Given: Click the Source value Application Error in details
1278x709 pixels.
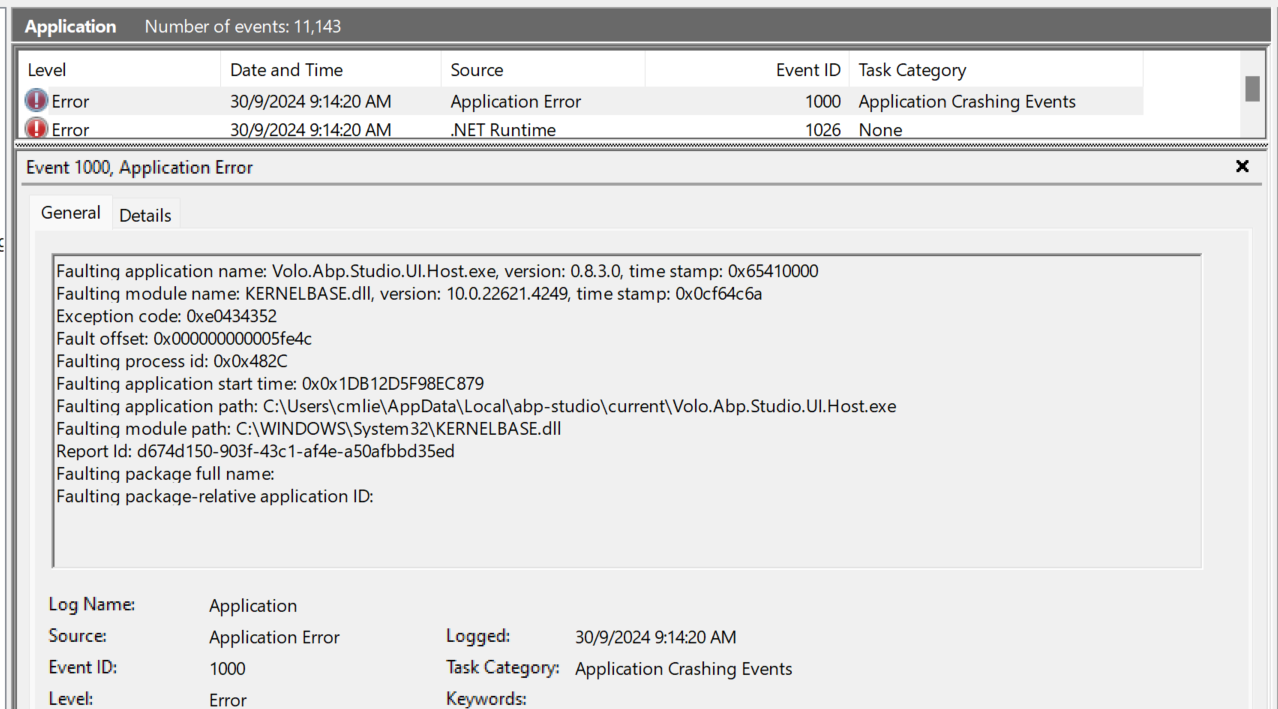Looking at the screenshot, I should click(274, 637).
